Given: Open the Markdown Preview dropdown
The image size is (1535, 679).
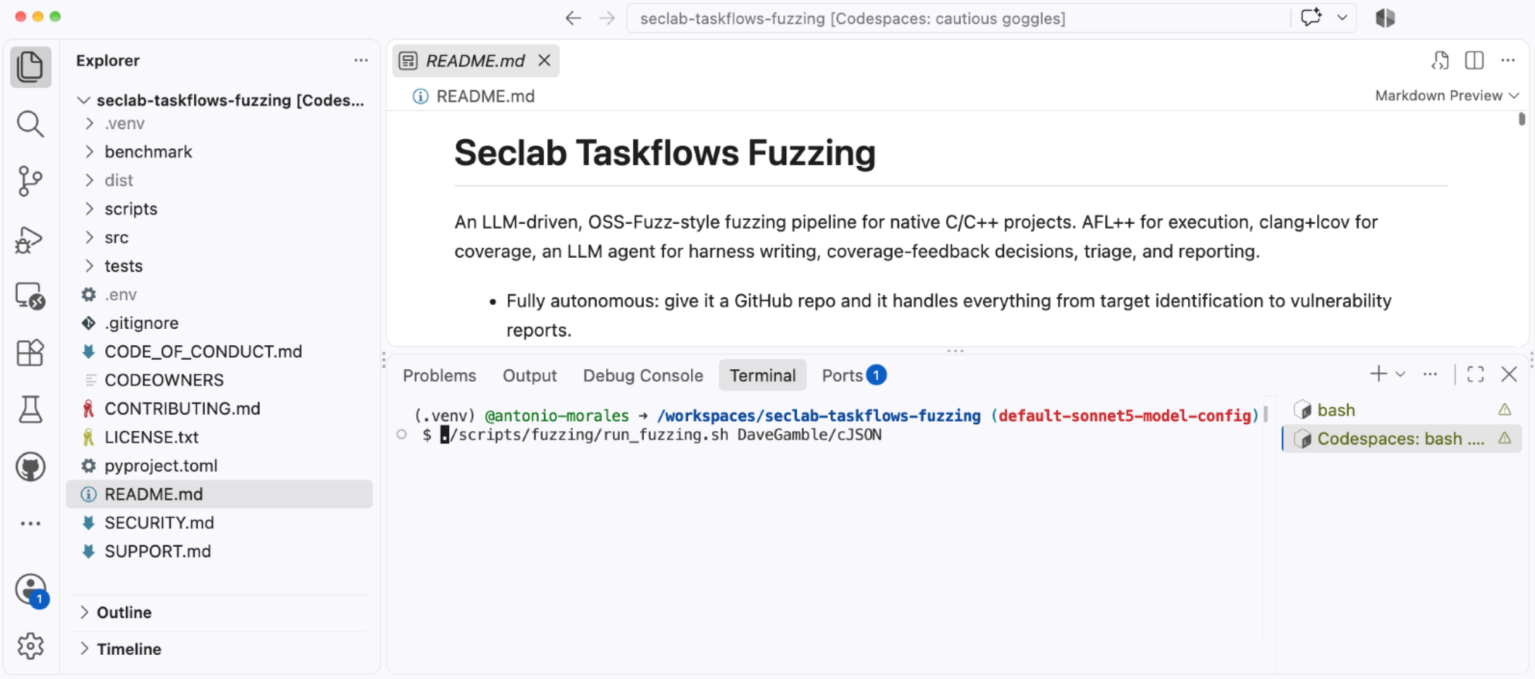Looking at the screenshot, I should click(x=1447, y=96).
